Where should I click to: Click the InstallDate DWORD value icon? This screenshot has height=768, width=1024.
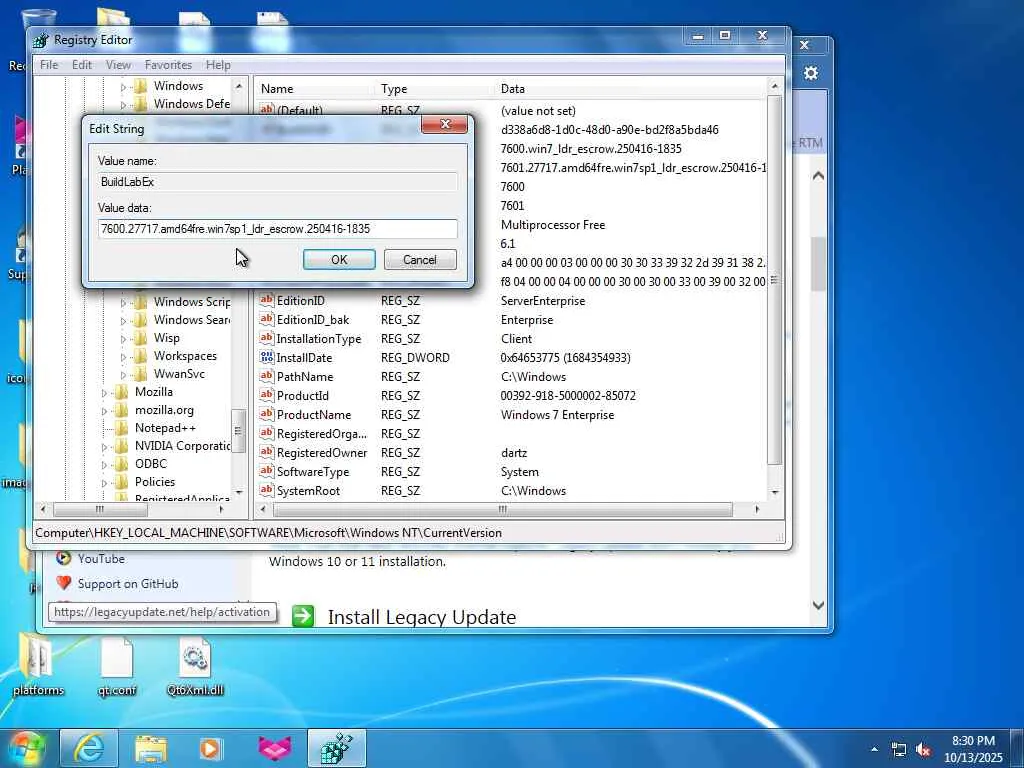(266, 357)
